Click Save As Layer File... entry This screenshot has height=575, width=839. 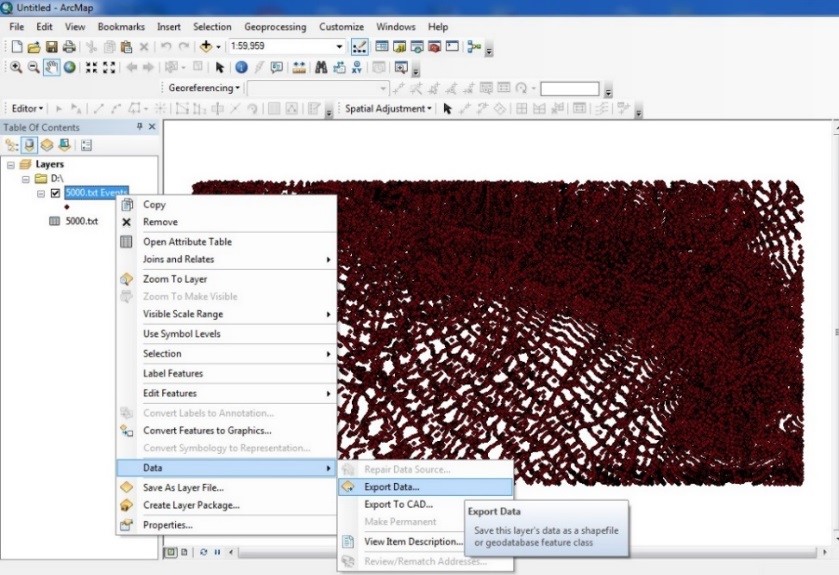[x=226, y=488]
